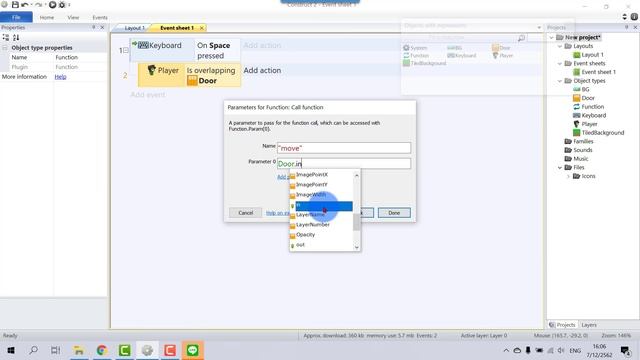The height and width of the screenshot is (360, 640).
Task: Switch to Layout 1 tab
Action: point(134,28)
